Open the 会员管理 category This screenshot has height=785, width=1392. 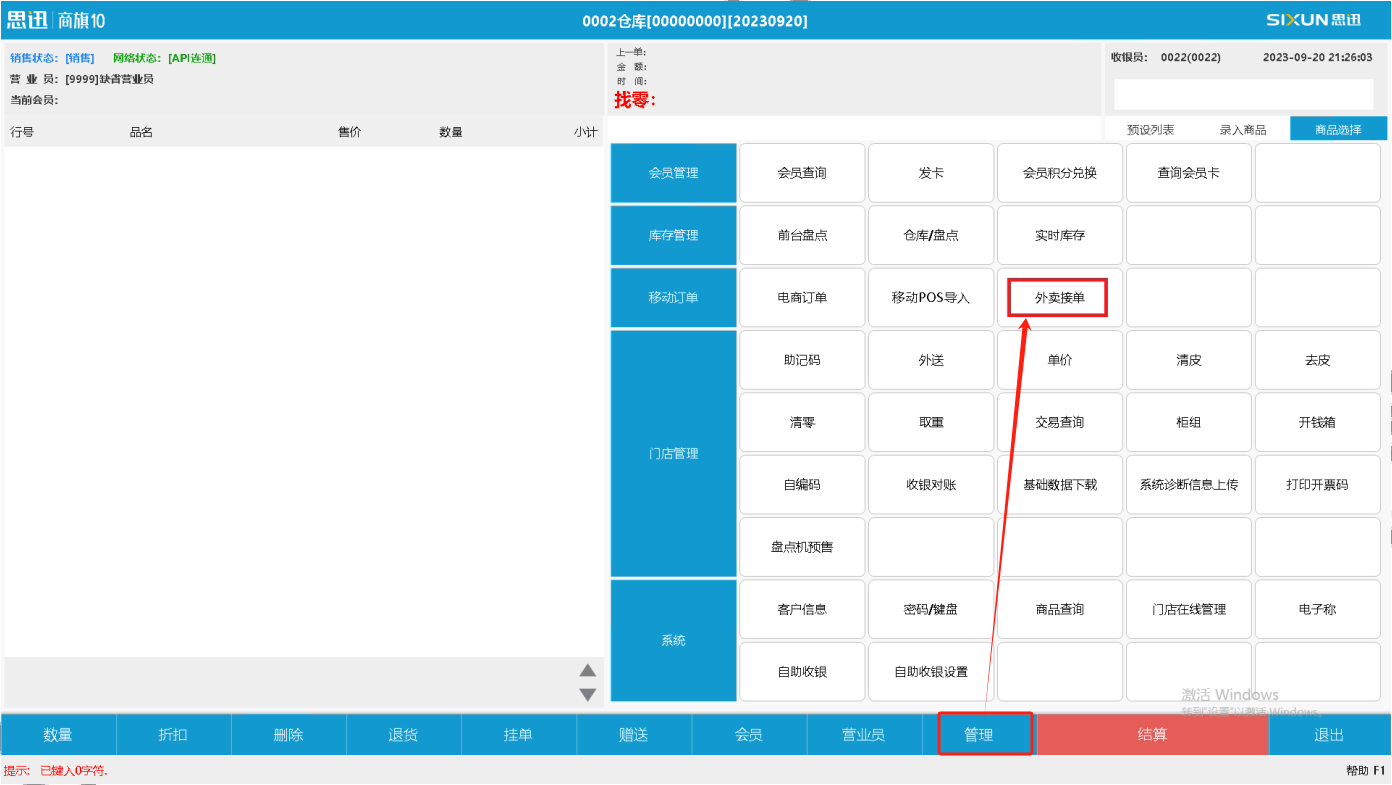click(x=673, y=173)
